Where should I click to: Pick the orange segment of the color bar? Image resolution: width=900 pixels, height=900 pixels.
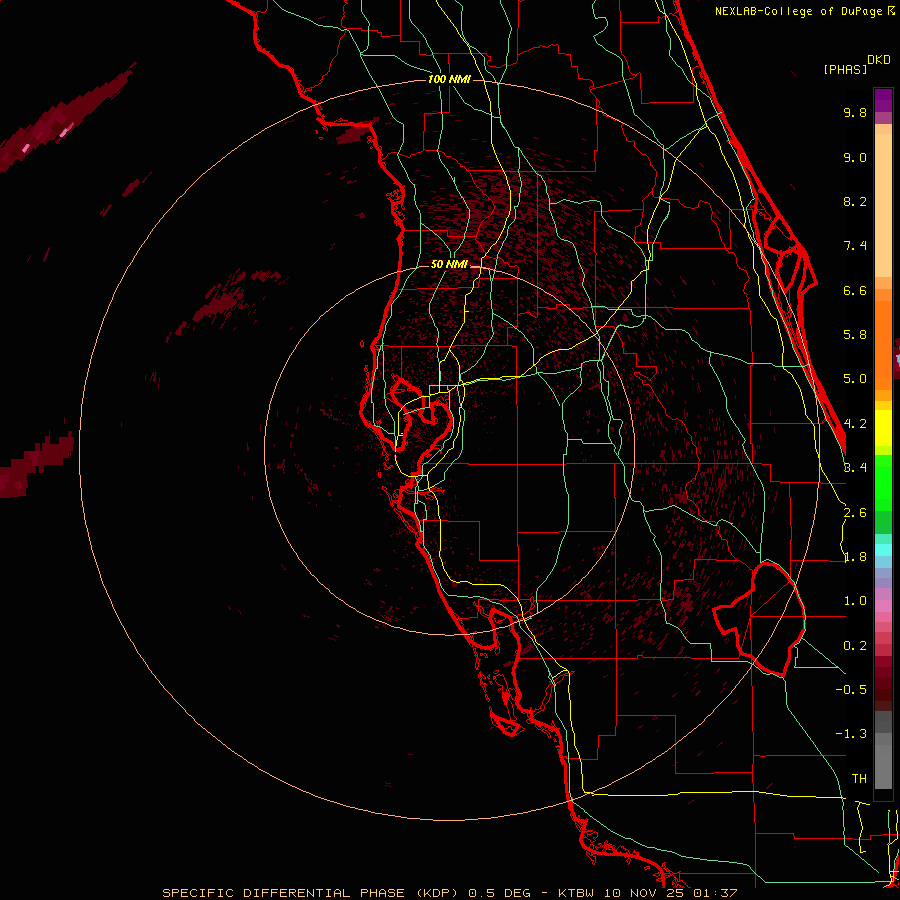click(883, 344)
